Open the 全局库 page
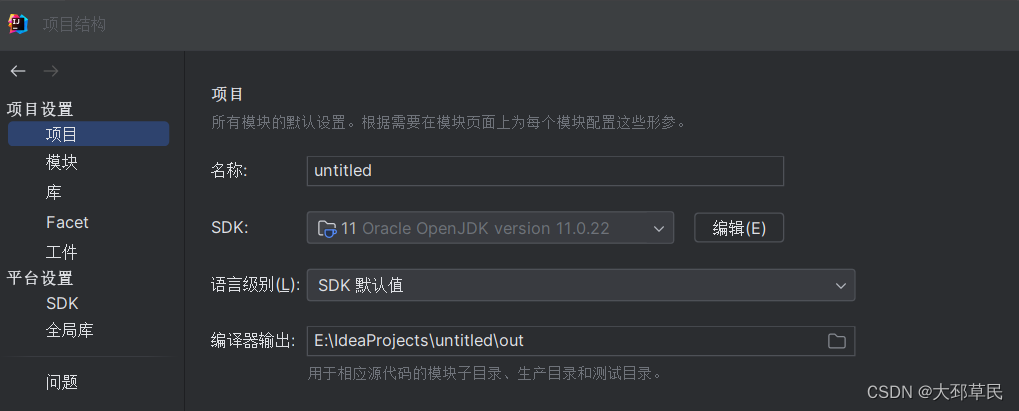The width and height of the screenshot is (1019, 411). [x=70, y=330]
